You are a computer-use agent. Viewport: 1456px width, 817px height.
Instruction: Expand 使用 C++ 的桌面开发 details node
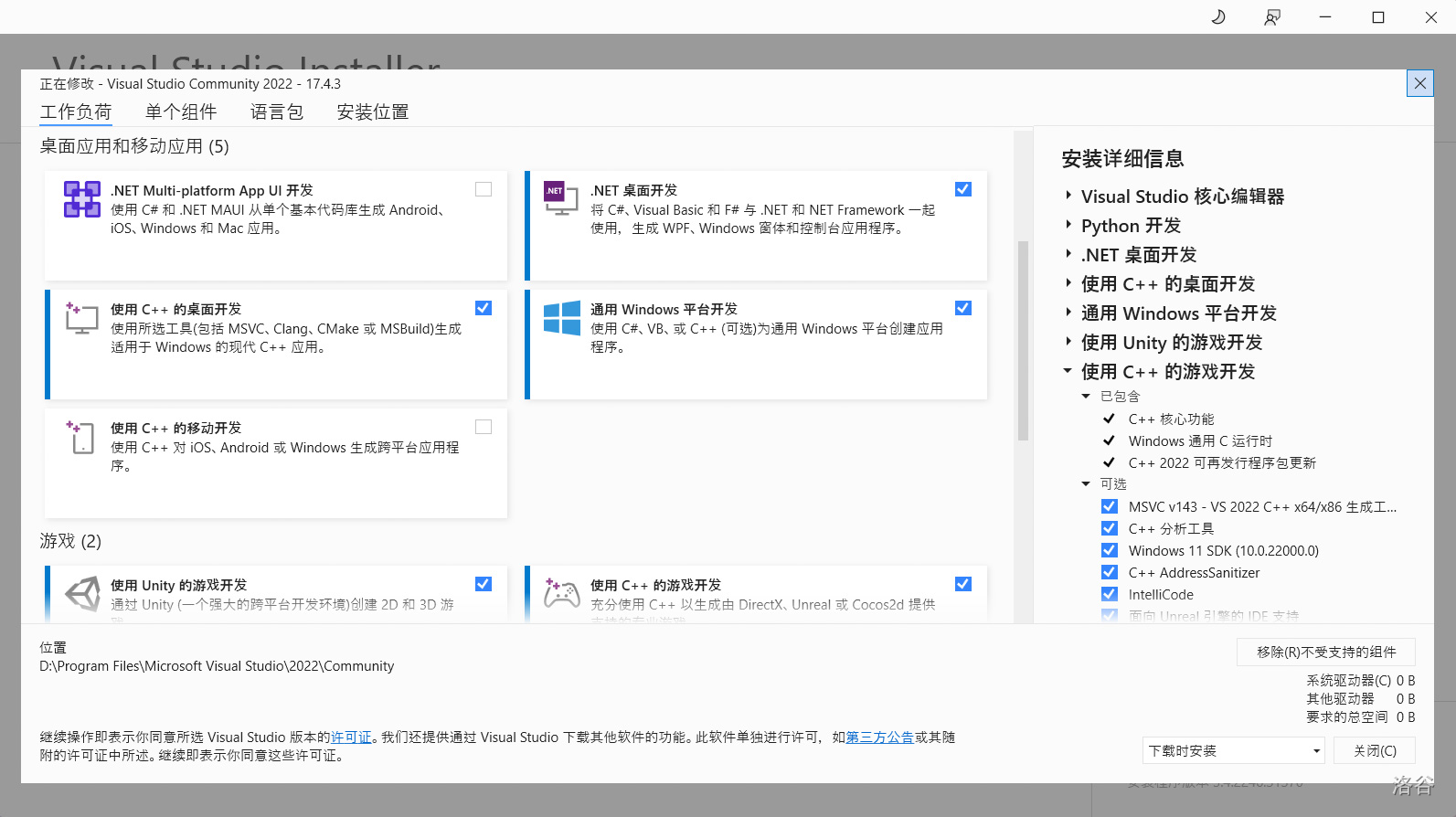pyautogui.click(x=1068, y=283)
